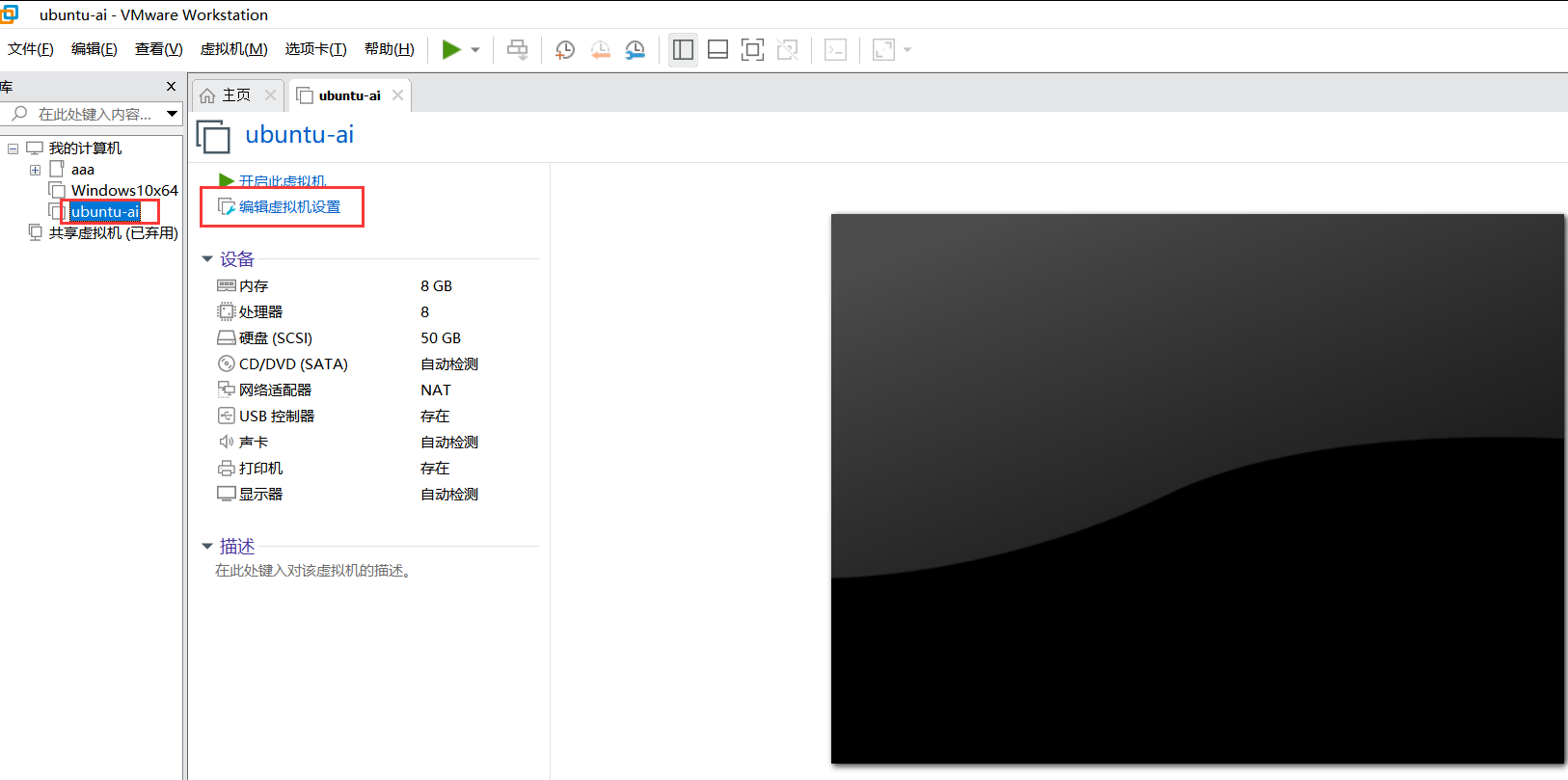
Task: Click the virtual machine screen preview thumbnail
Action: point(1198,489)
